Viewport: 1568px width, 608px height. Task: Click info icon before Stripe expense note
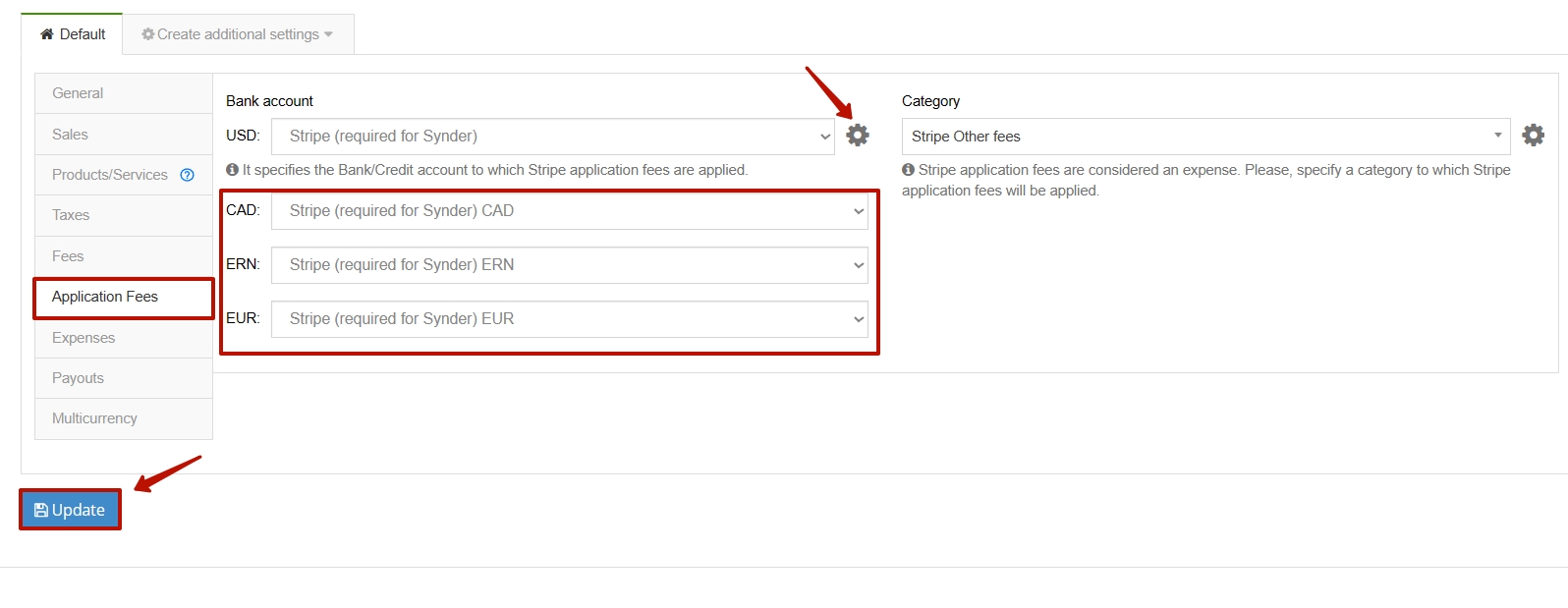(909, 170)
